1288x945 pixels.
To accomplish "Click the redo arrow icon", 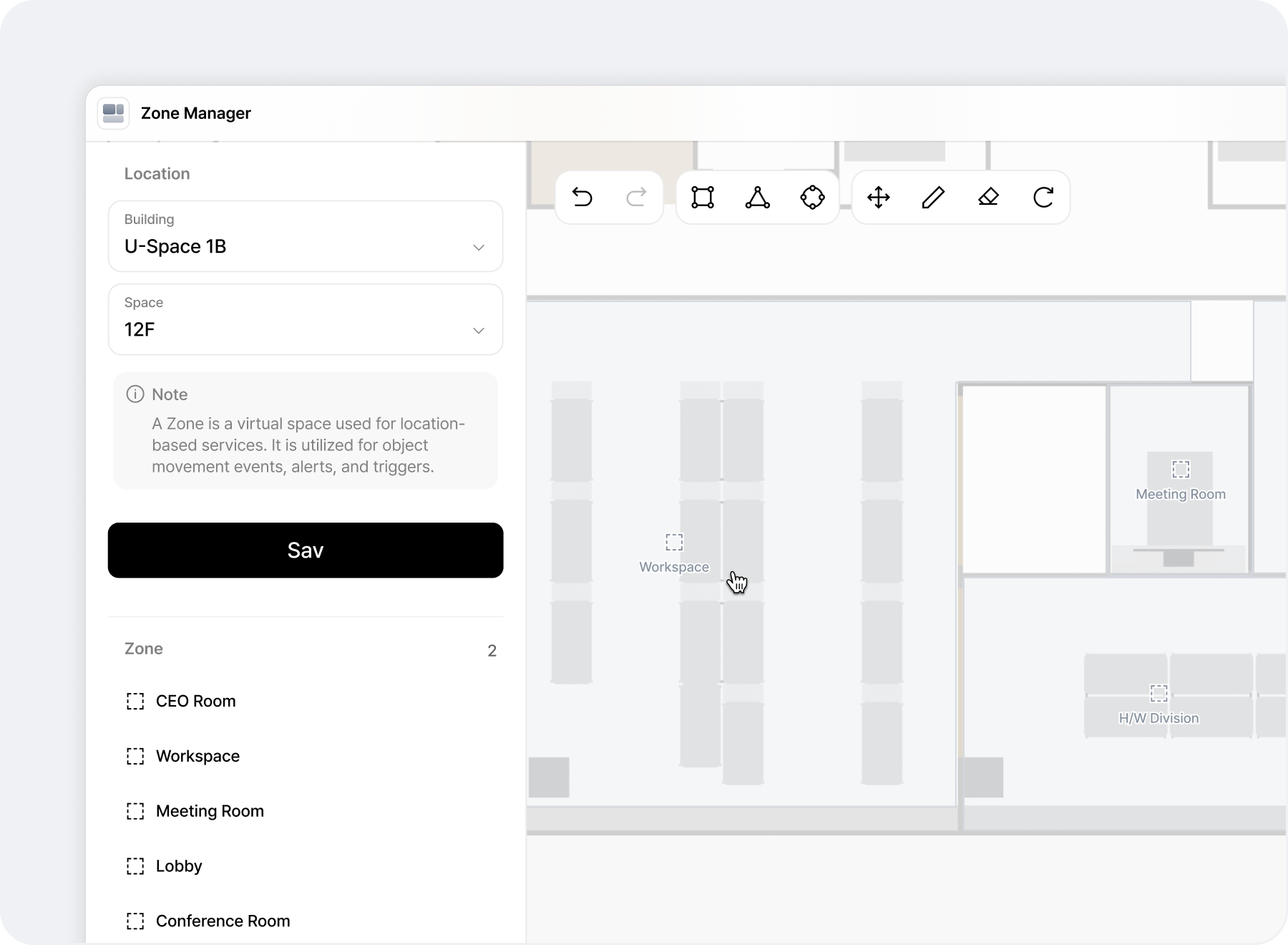I will [x=636, y=197].
